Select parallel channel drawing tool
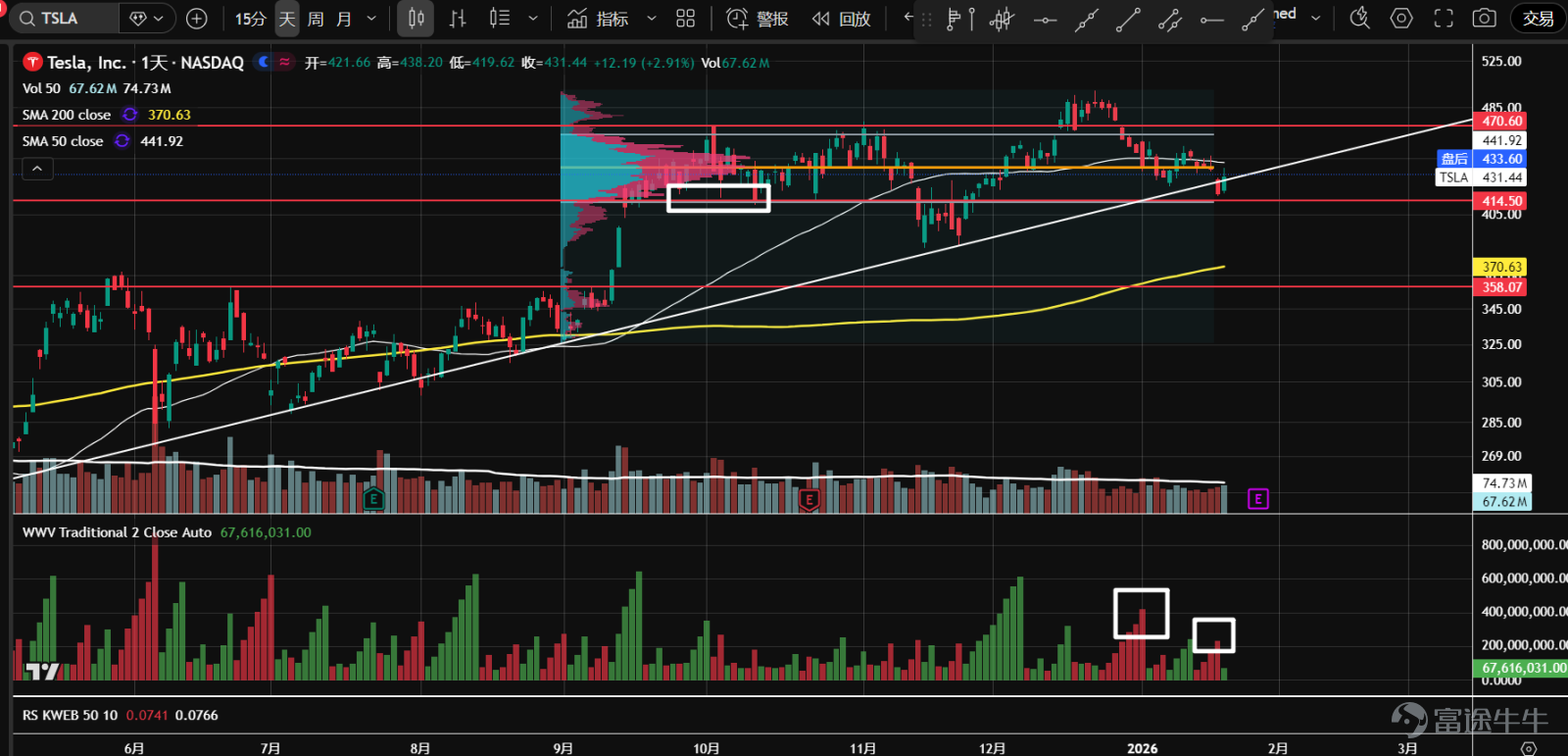 [x=1169, y=19]
